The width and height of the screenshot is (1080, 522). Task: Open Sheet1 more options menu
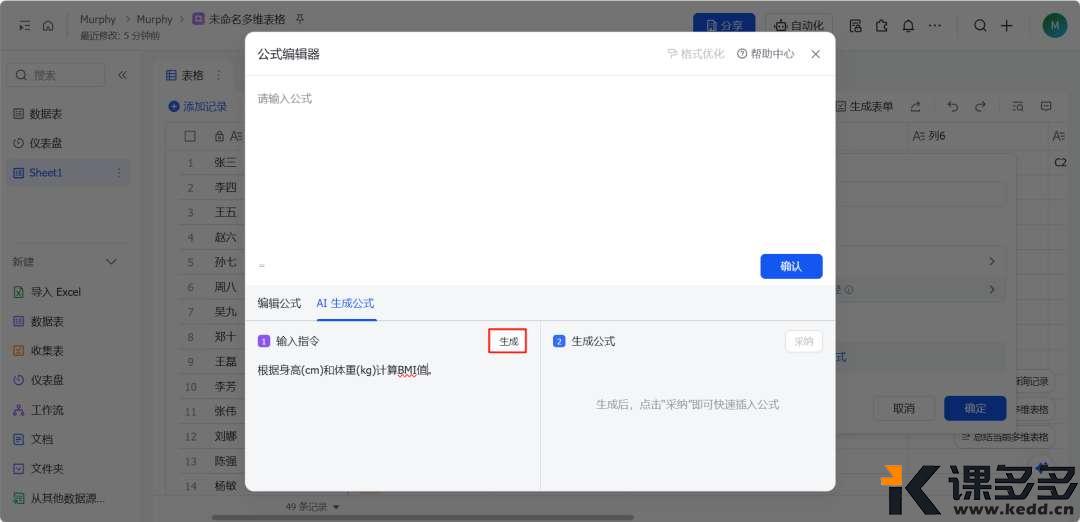(x=119, y=173)
